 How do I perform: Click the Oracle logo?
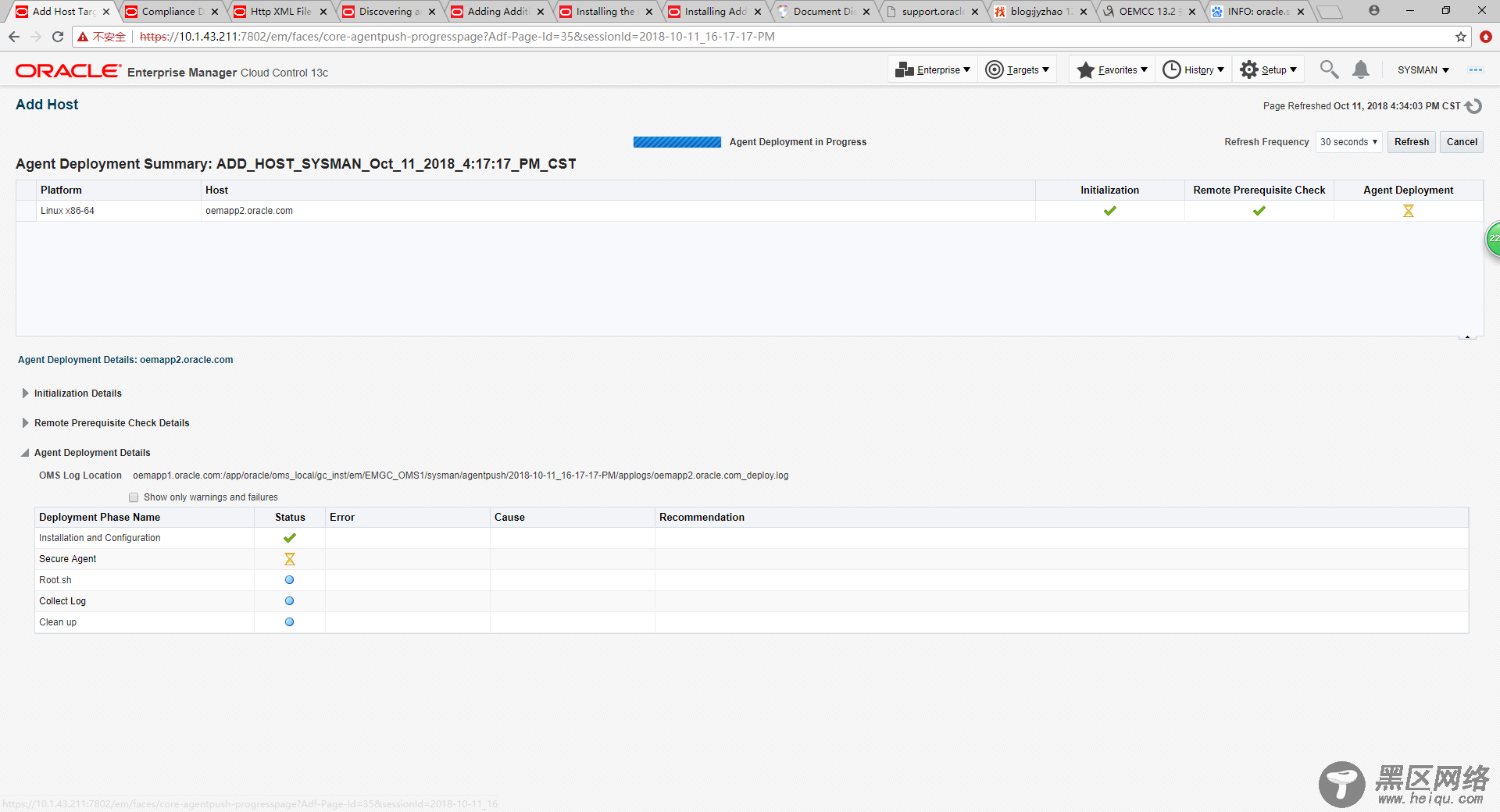click(68, 71)
